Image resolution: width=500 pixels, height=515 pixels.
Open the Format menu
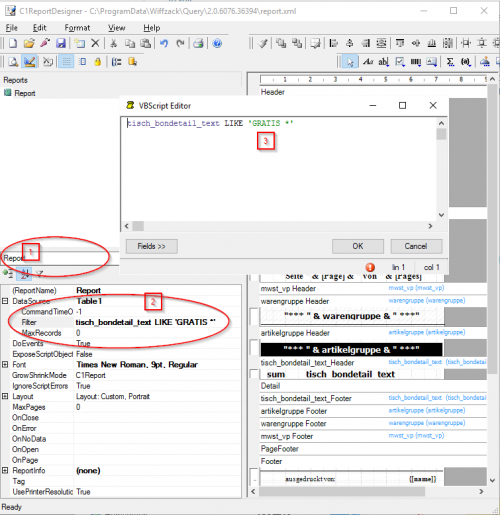(x=77, y=28)
